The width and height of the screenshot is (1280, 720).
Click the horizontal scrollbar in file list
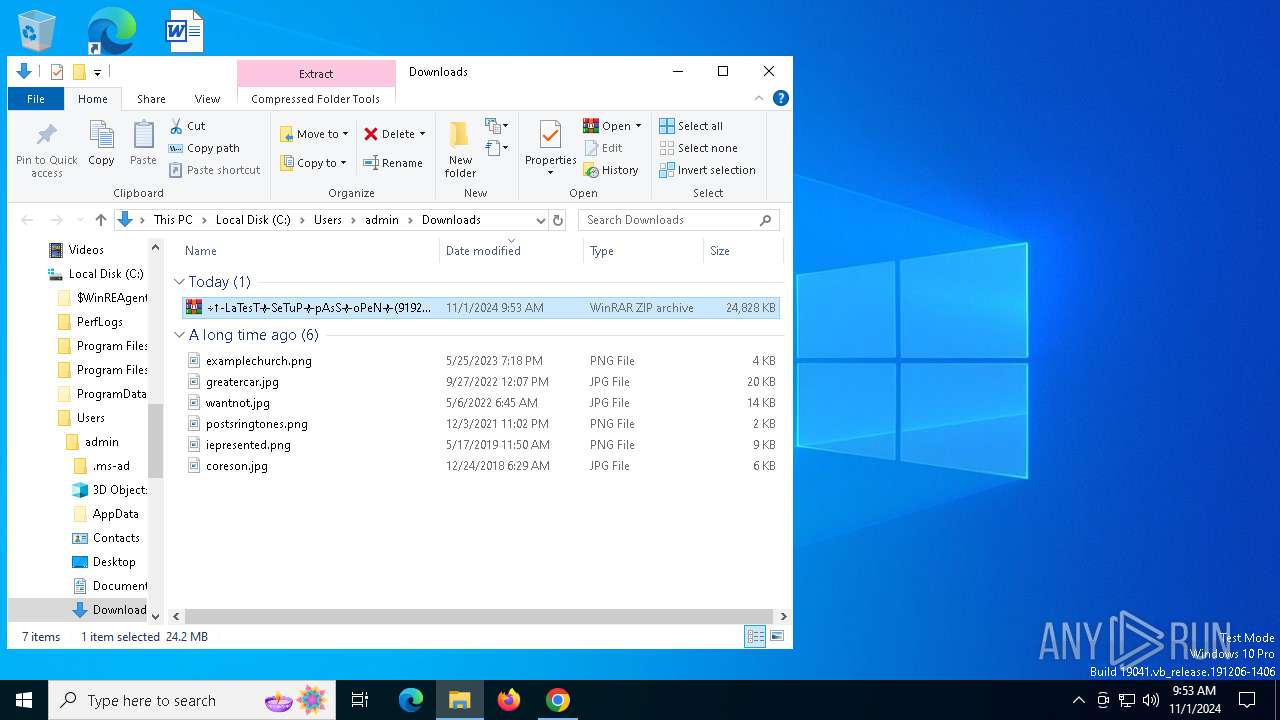pyautogui.click(x=478, y=617)
